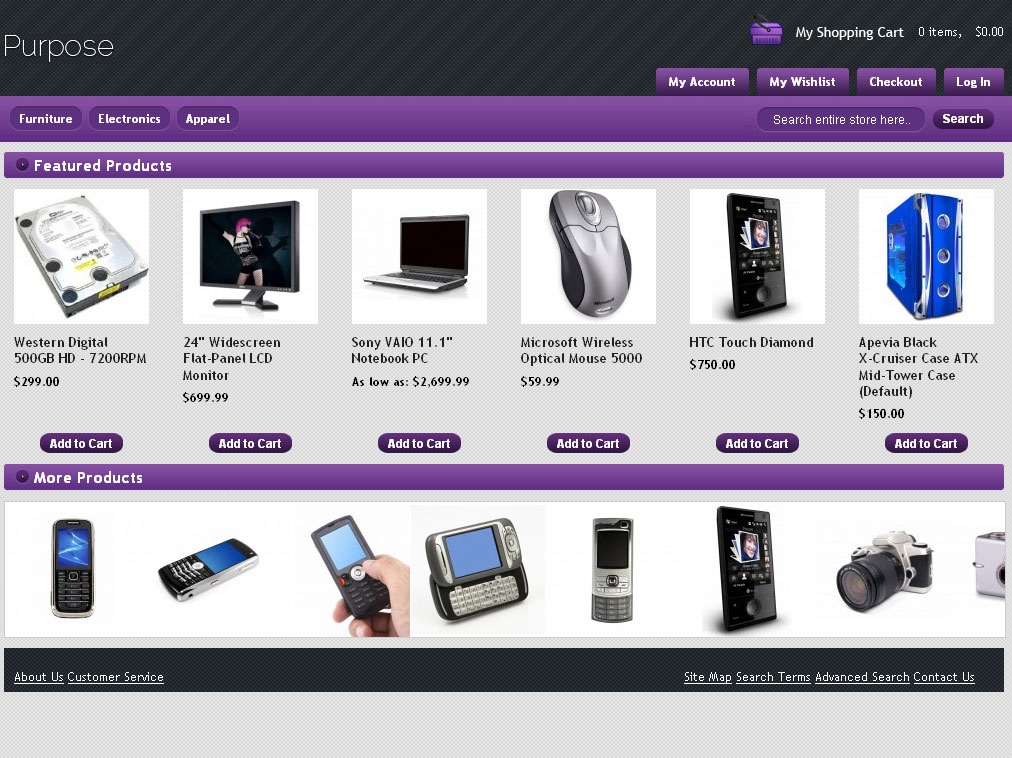This screenshot has height=758, width=1012.
Task: Open the Electronics category menu
Action: click(129, 119)
